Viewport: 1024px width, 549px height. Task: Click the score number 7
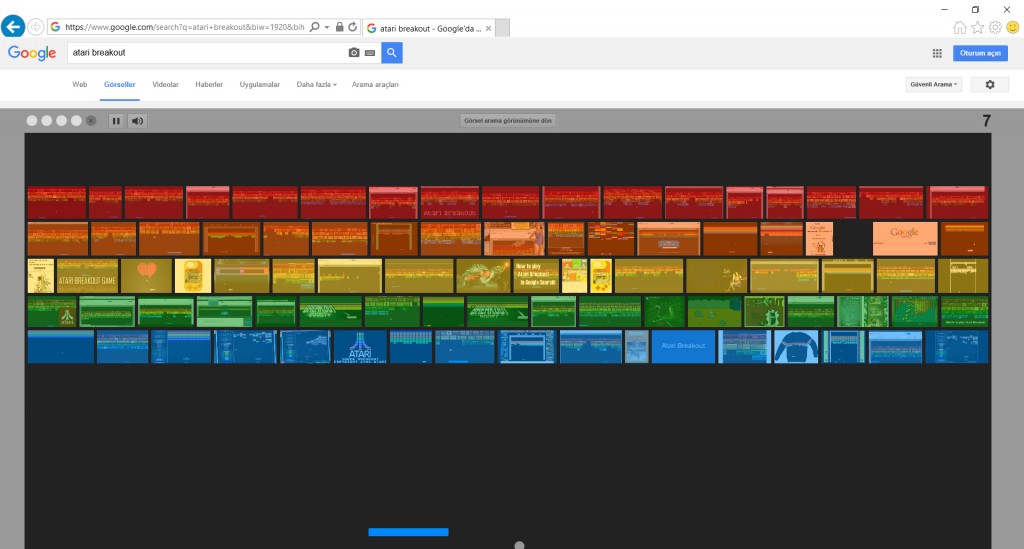[986, 121]
